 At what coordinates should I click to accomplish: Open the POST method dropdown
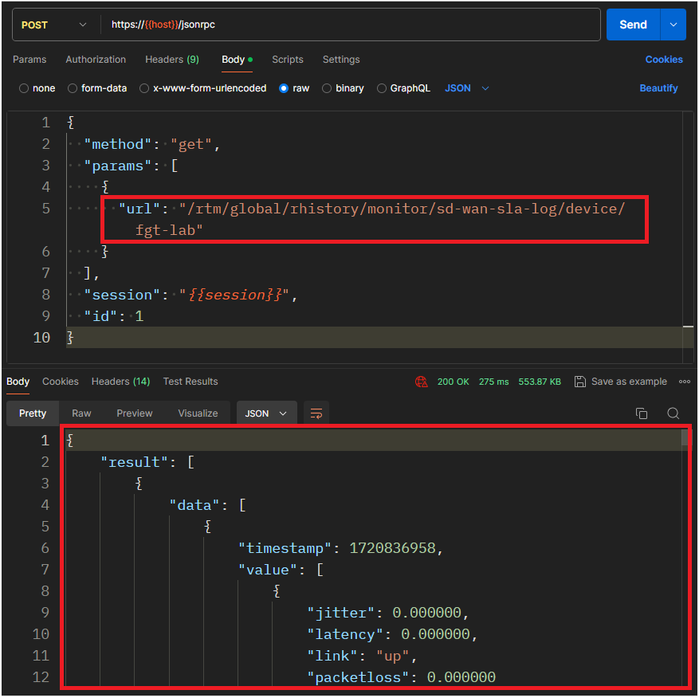[x=54, y=24]
